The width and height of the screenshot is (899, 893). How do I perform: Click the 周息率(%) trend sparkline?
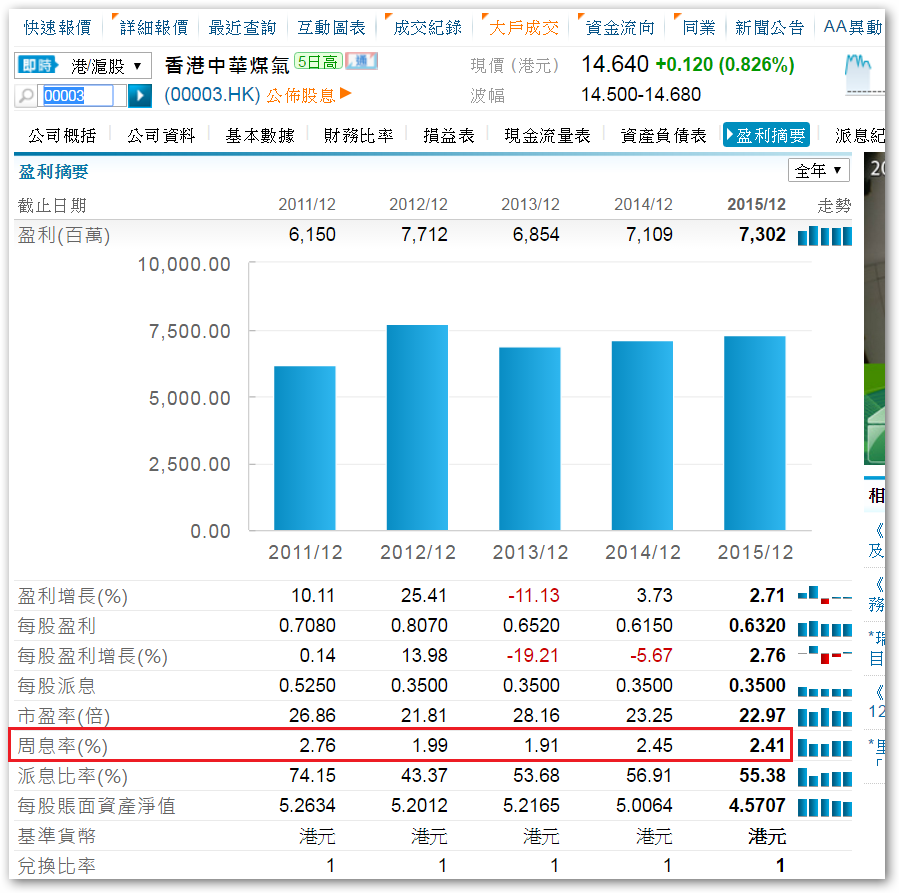click(824, 747)
